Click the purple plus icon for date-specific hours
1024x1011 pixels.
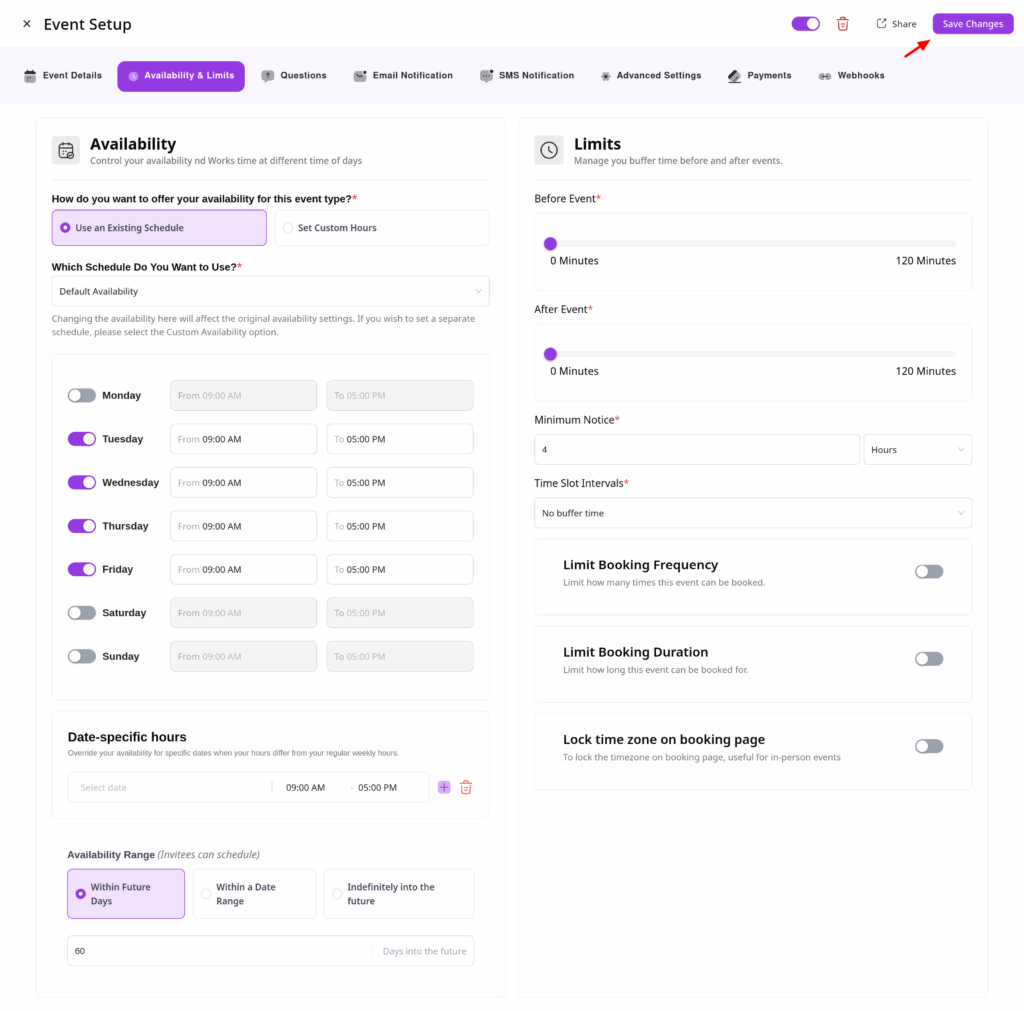444,788
